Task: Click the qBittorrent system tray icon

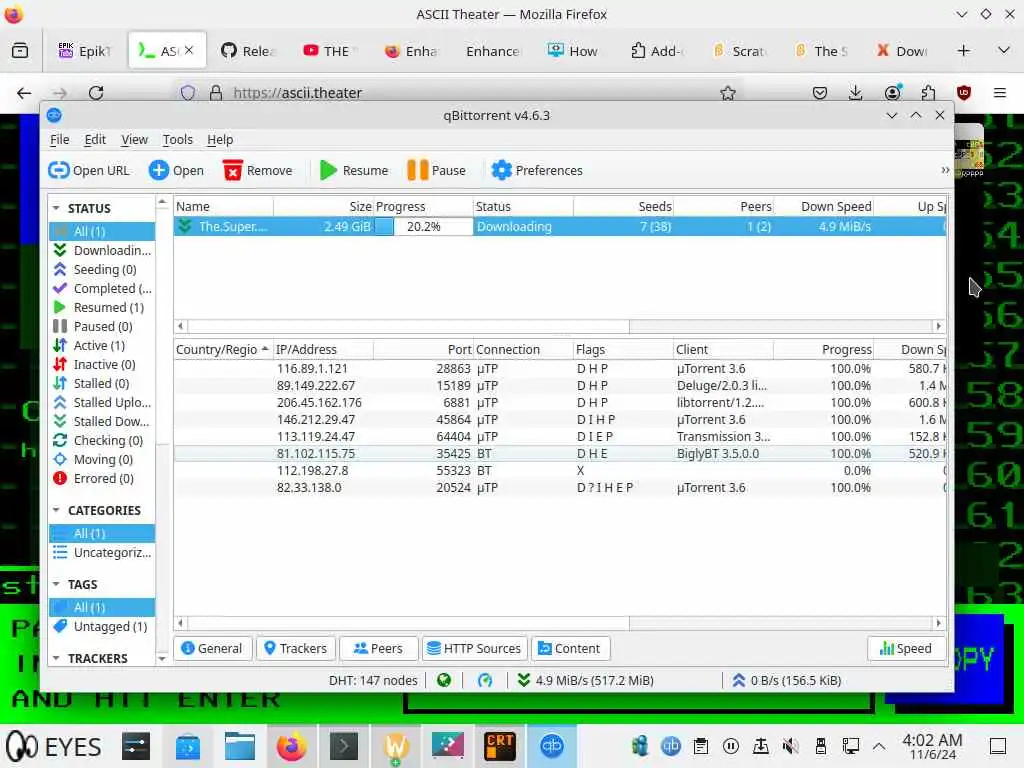Action: point(670,746)
